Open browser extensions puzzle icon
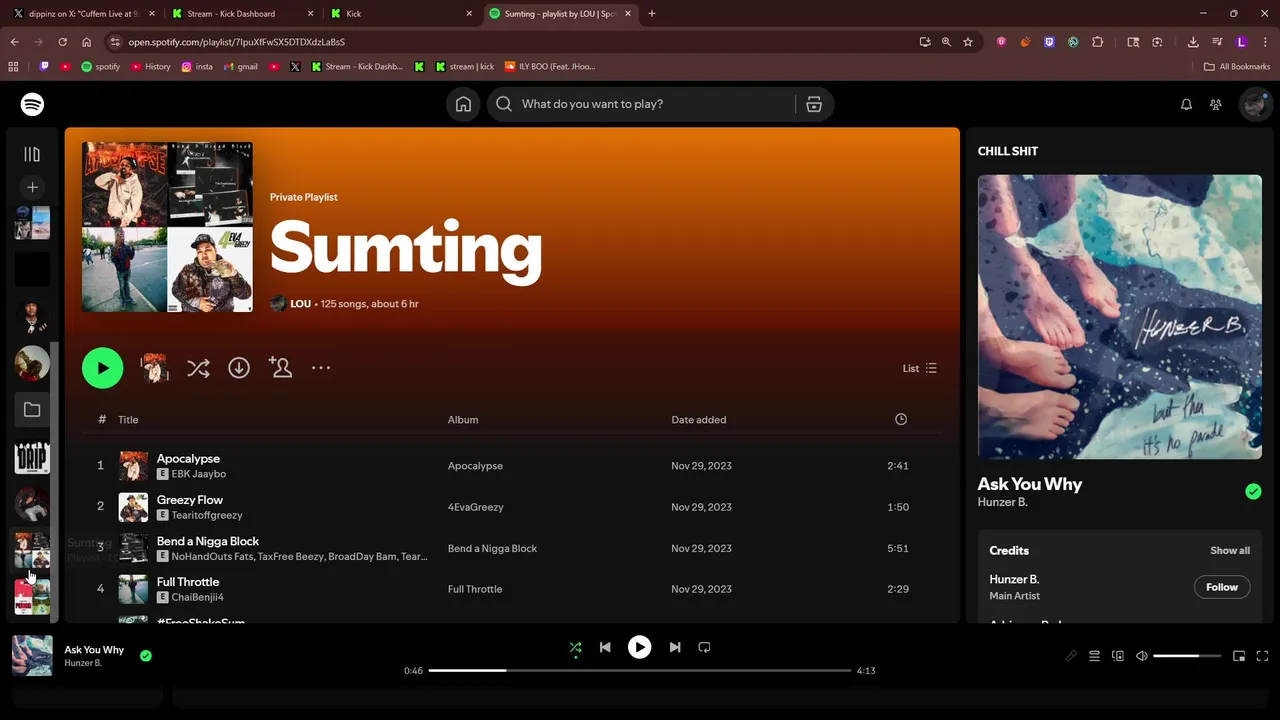 pos(1097,42)
